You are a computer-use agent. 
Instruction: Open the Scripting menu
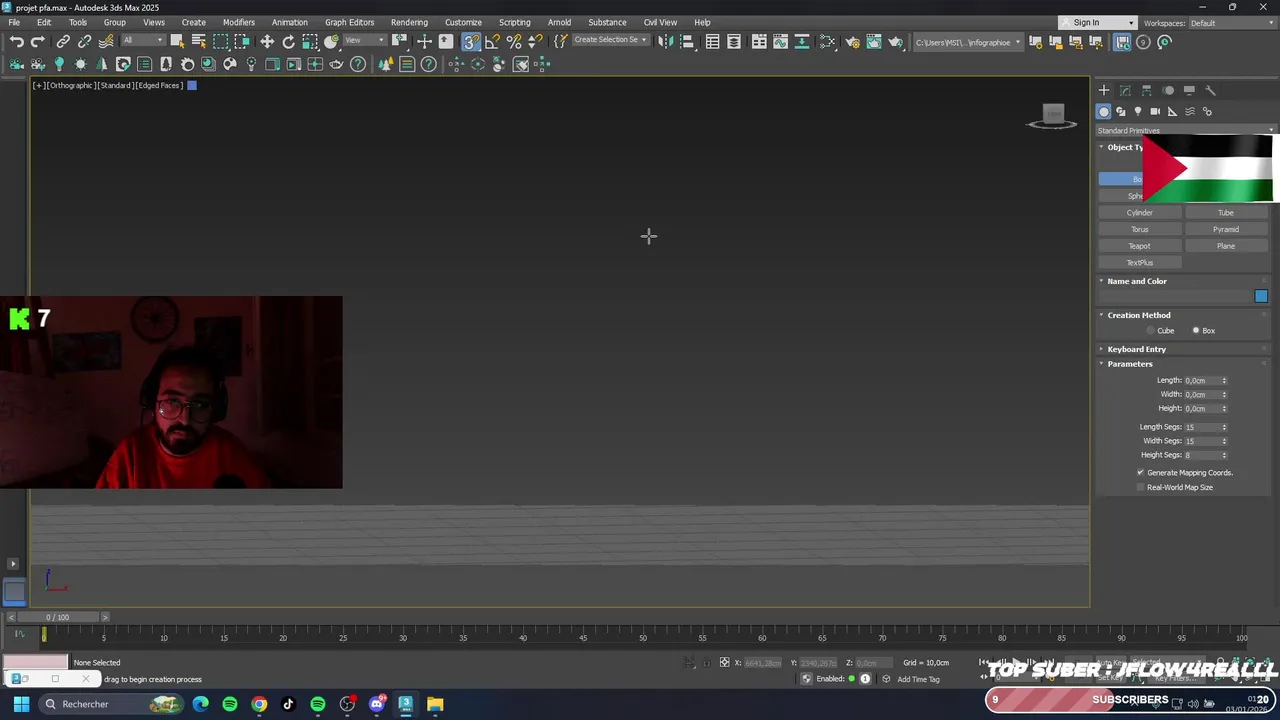515,22
